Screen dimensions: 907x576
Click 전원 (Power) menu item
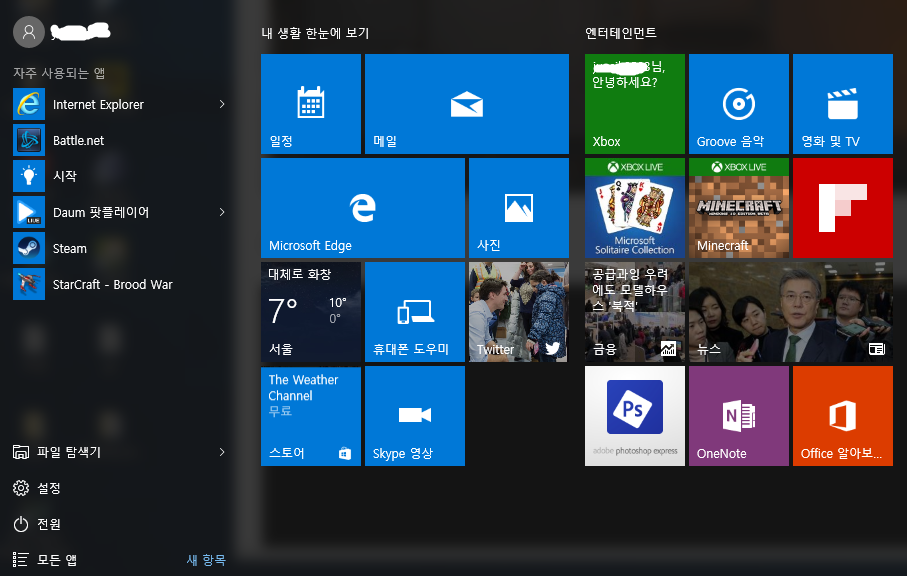tap(49, 525)
